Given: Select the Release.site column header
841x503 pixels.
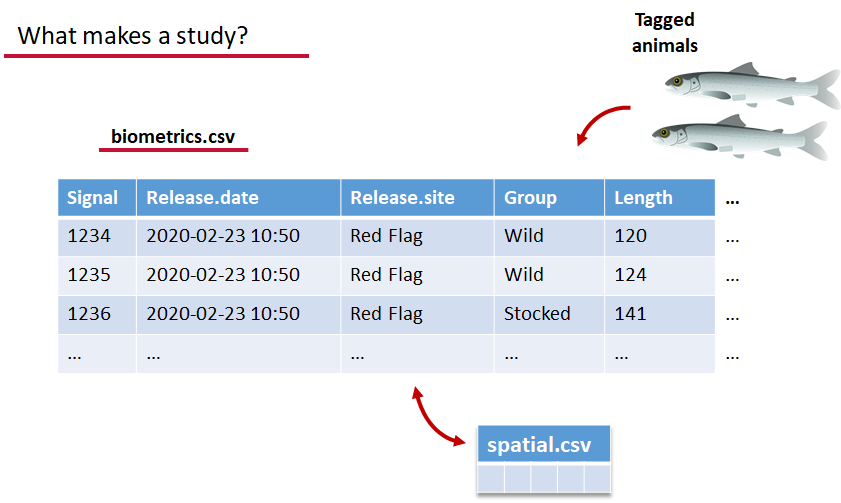Looking at the screenshot, I should (x=417, y=198).
